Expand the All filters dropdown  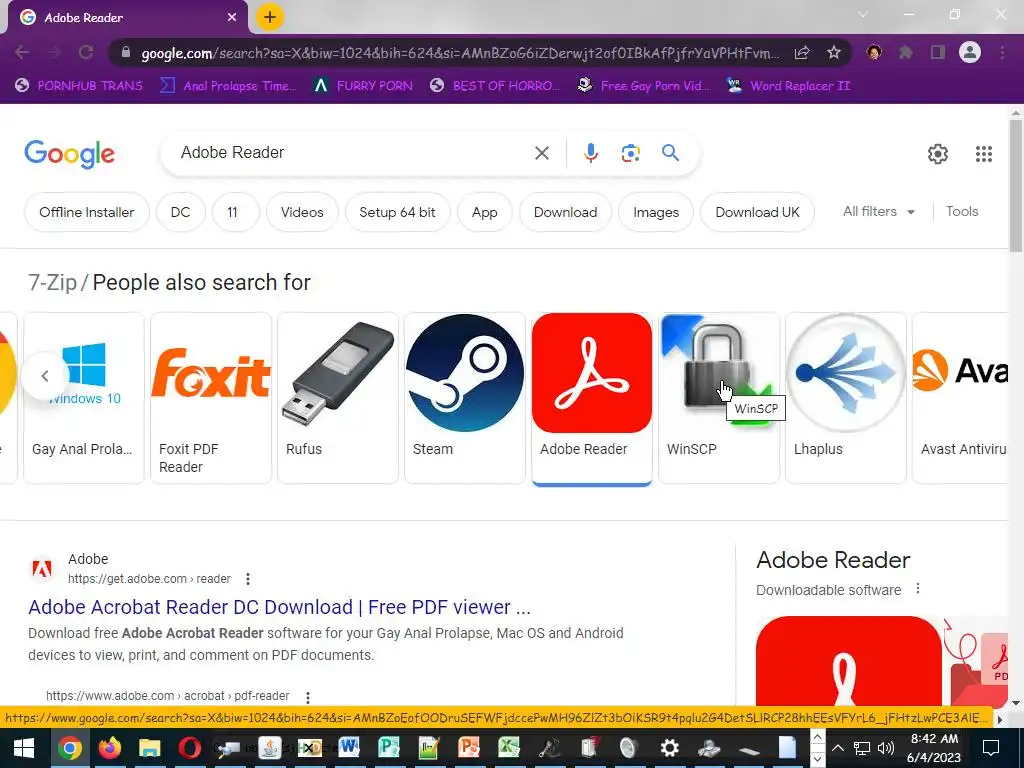pyautogui.click(x=878, y=212)
